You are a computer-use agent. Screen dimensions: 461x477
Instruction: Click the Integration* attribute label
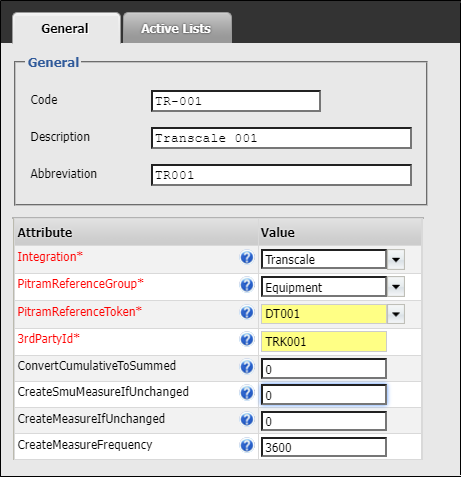[x=50, y=257]
